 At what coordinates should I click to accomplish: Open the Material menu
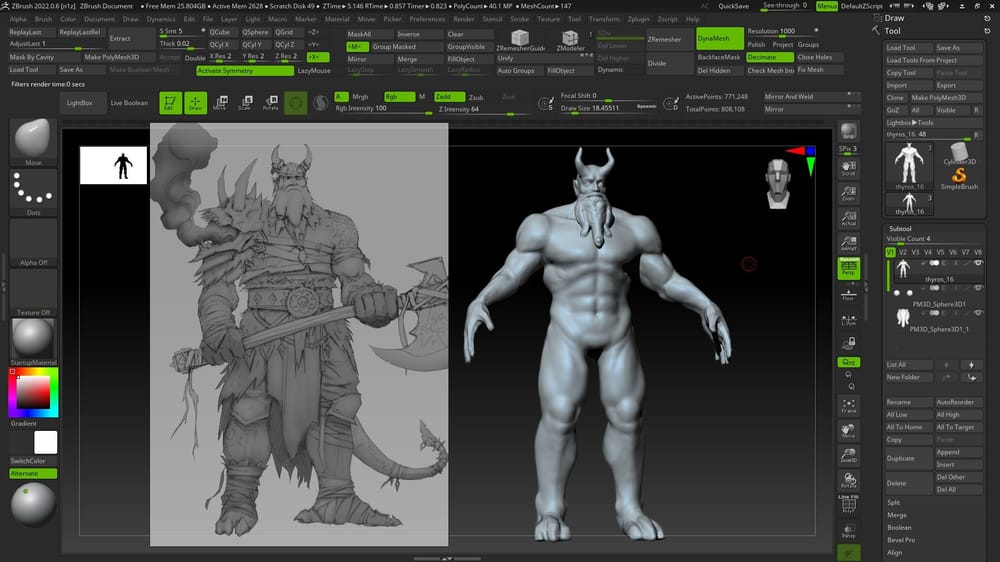click(x=337, y=19)
